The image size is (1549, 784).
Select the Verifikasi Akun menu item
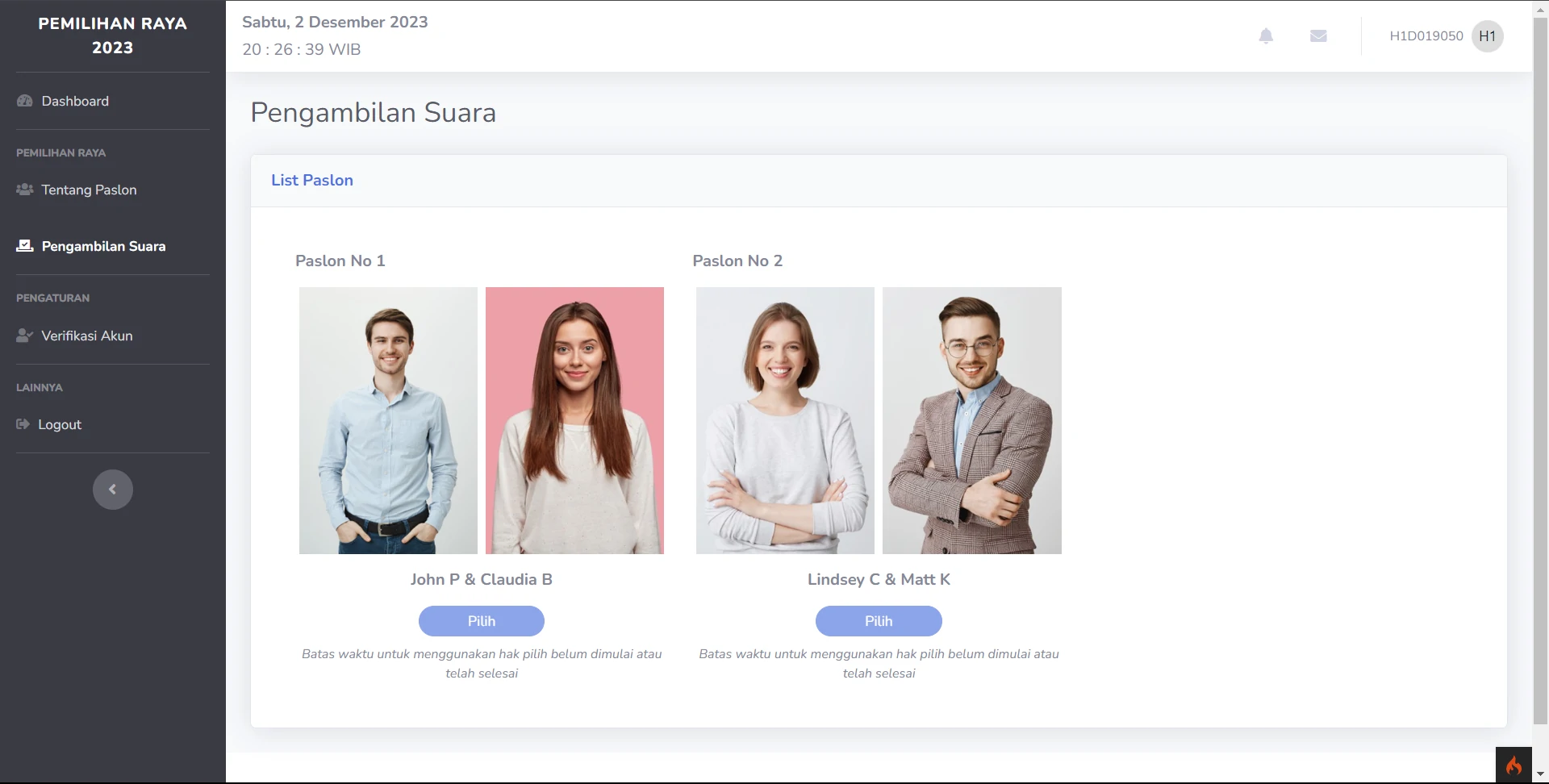click(87, 336)
